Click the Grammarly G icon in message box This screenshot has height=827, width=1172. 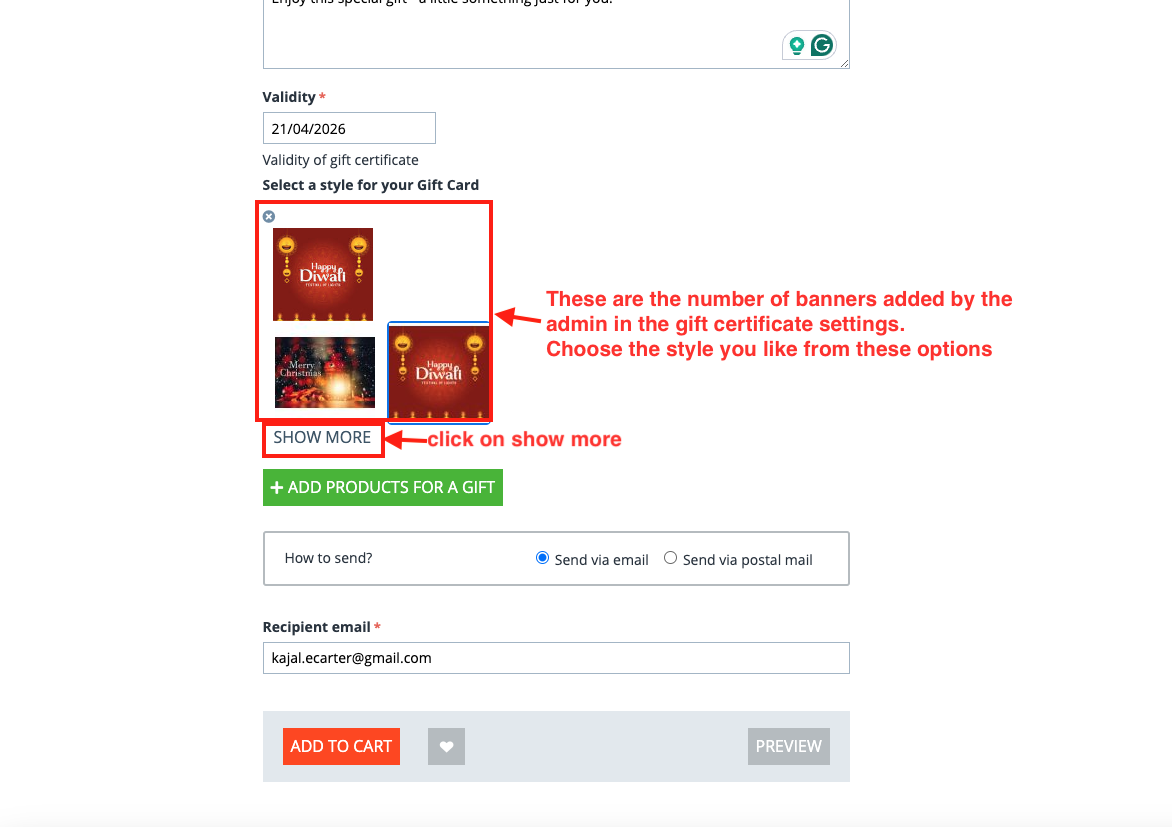[822, 46]
